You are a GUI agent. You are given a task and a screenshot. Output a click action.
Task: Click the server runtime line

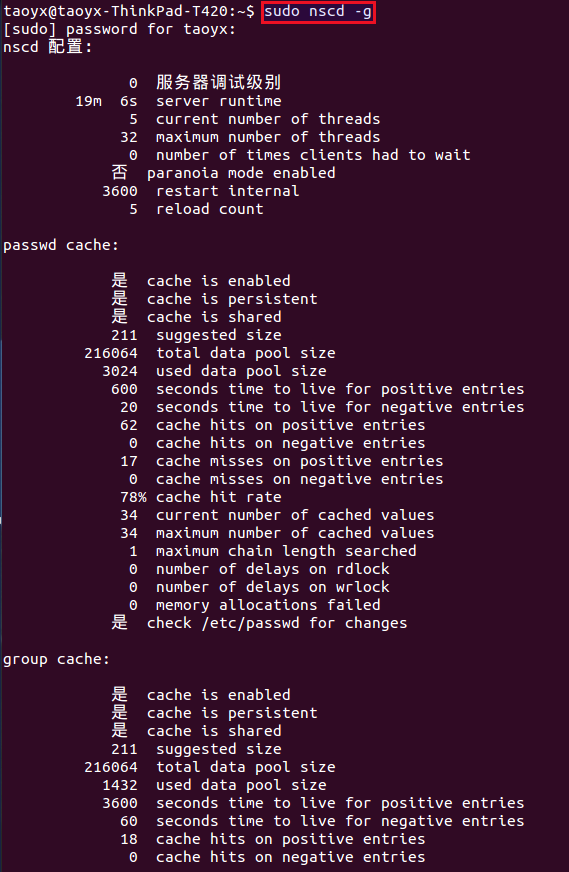click(178, 101)
